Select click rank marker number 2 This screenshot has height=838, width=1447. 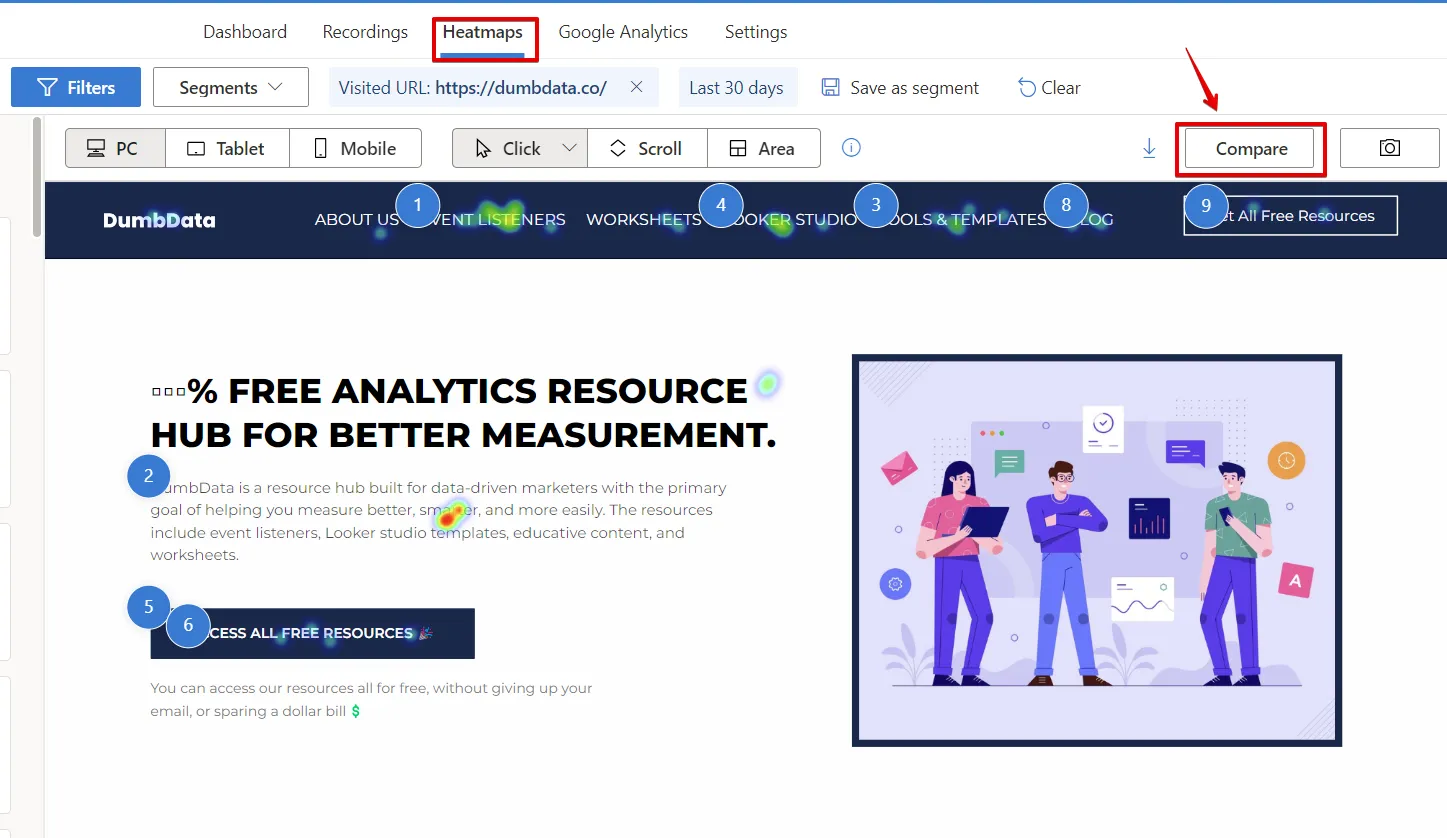tap(149, 476)
